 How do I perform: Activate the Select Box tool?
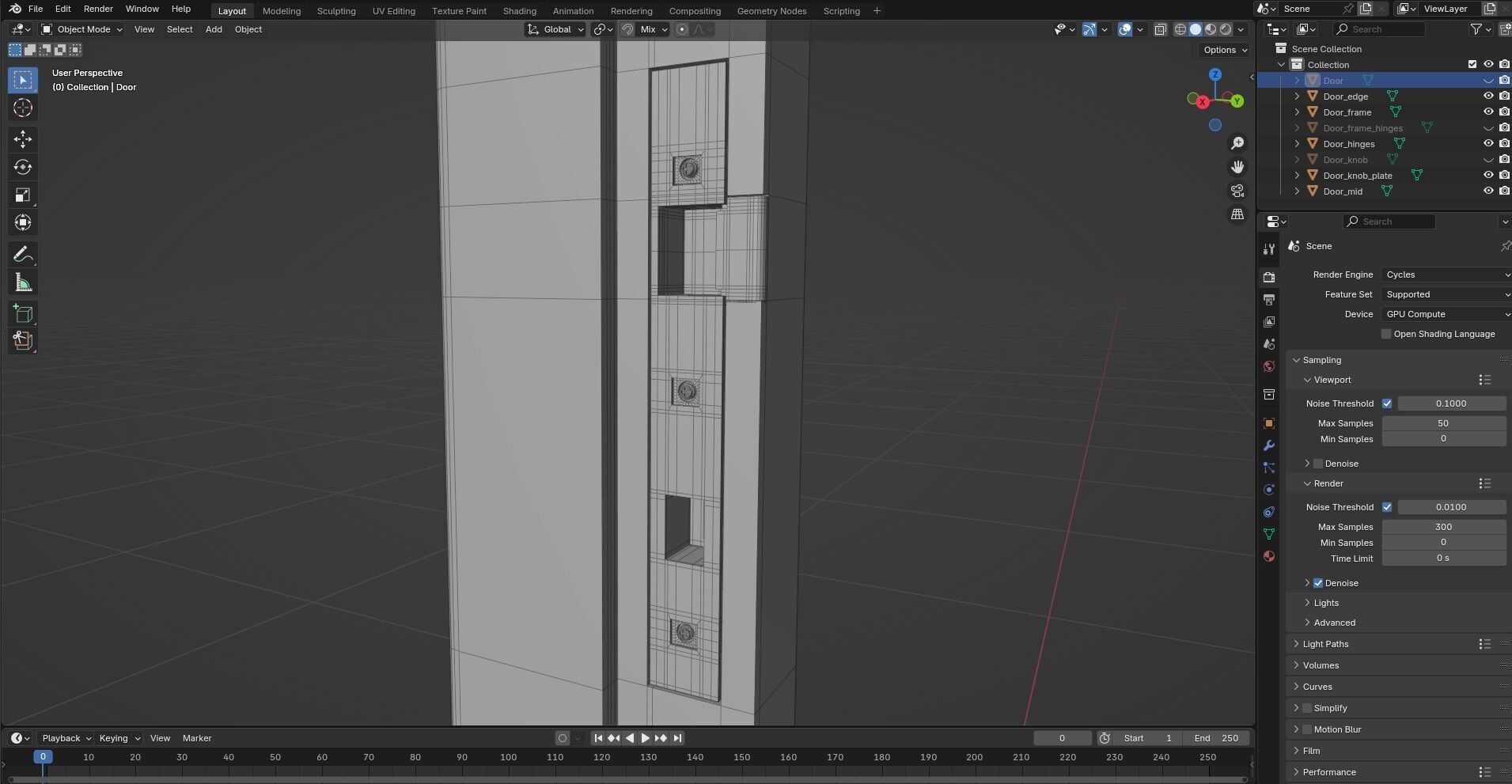click(22, 80)
